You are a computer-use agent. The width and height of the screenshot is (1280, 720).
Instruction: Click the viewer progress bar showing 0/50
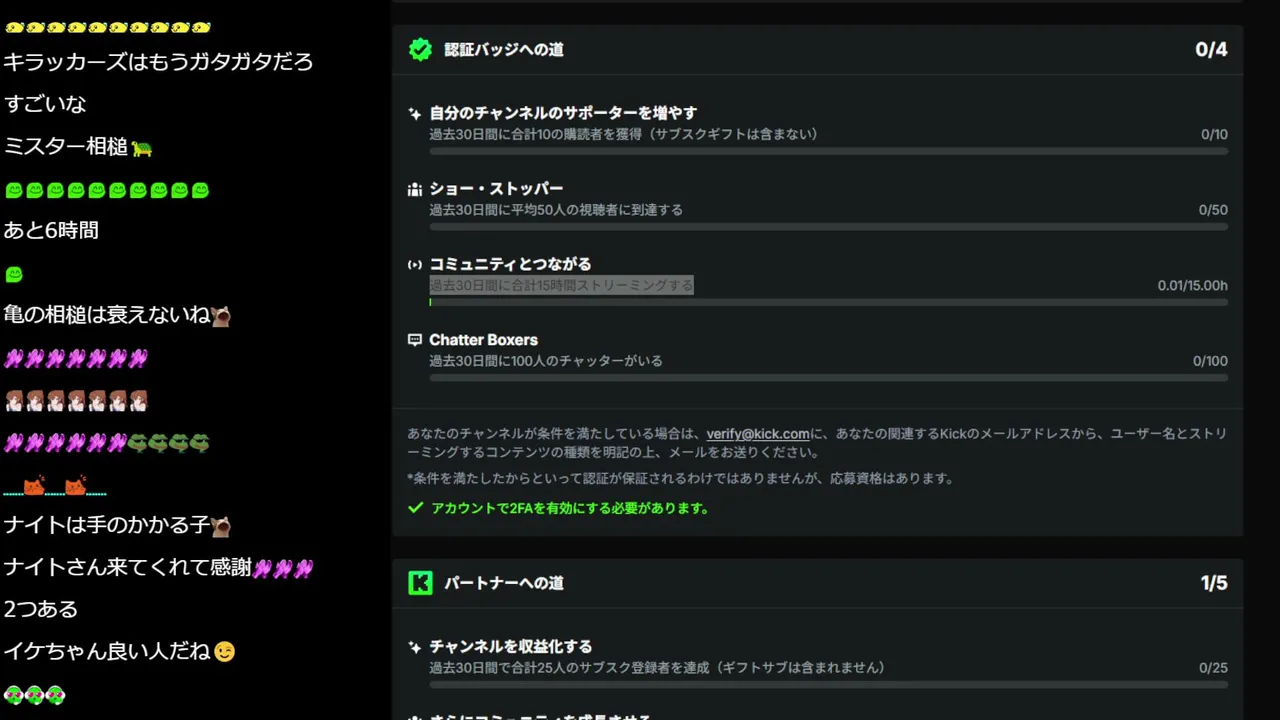[x=829, y=227]
